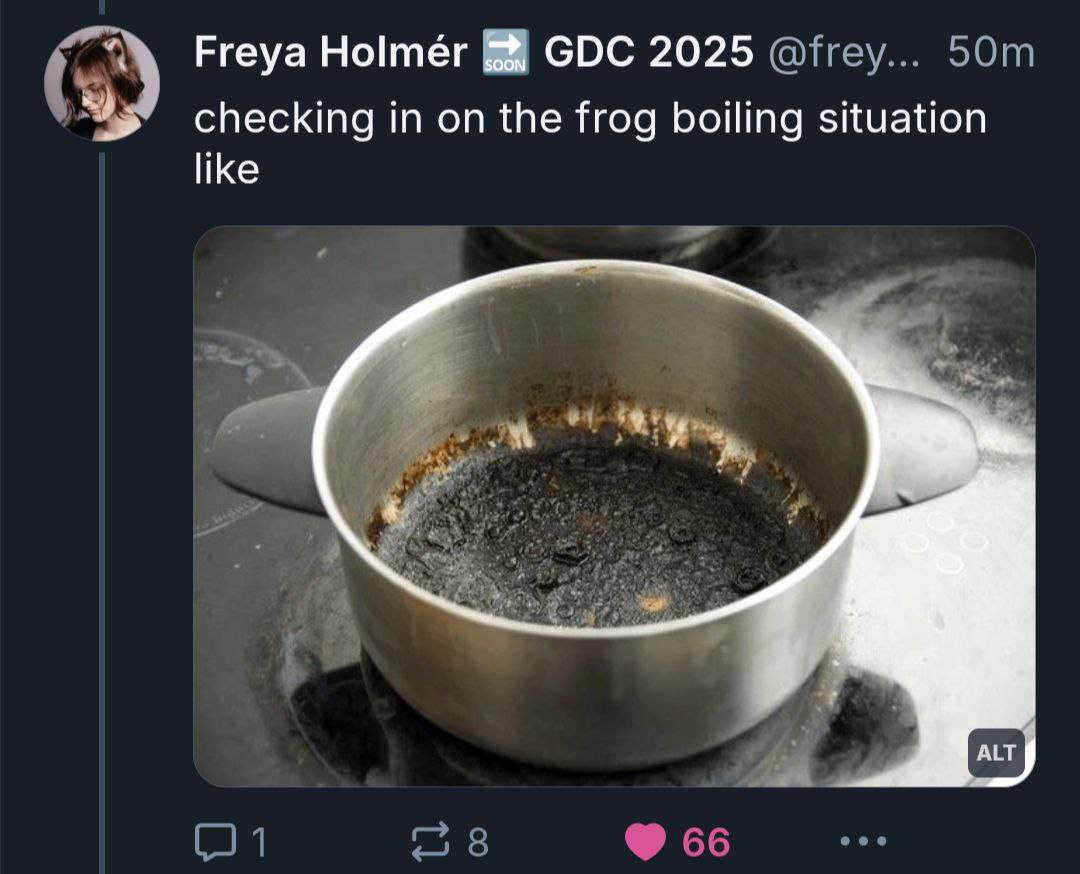Click the display name Freya Holmér

pyautogui.click(x=331, y=52)
